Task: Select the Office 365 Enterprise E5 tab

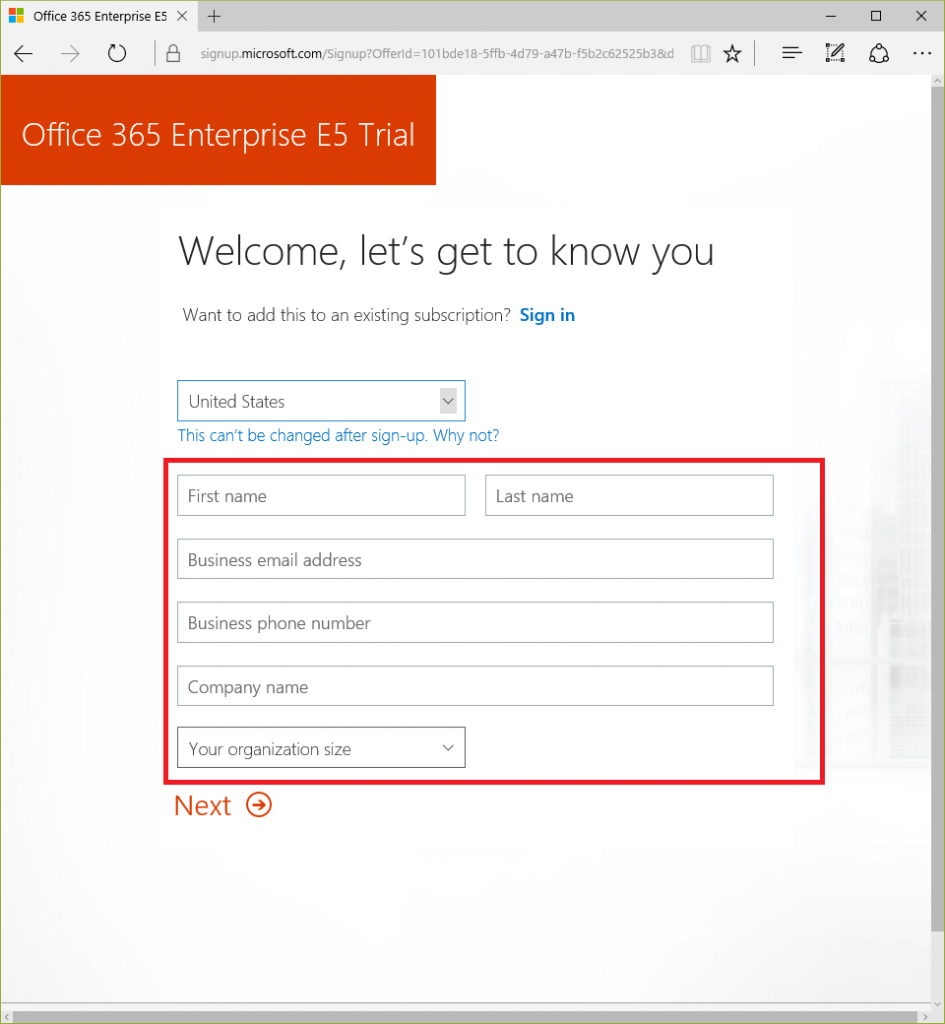Action: point(100,16)
